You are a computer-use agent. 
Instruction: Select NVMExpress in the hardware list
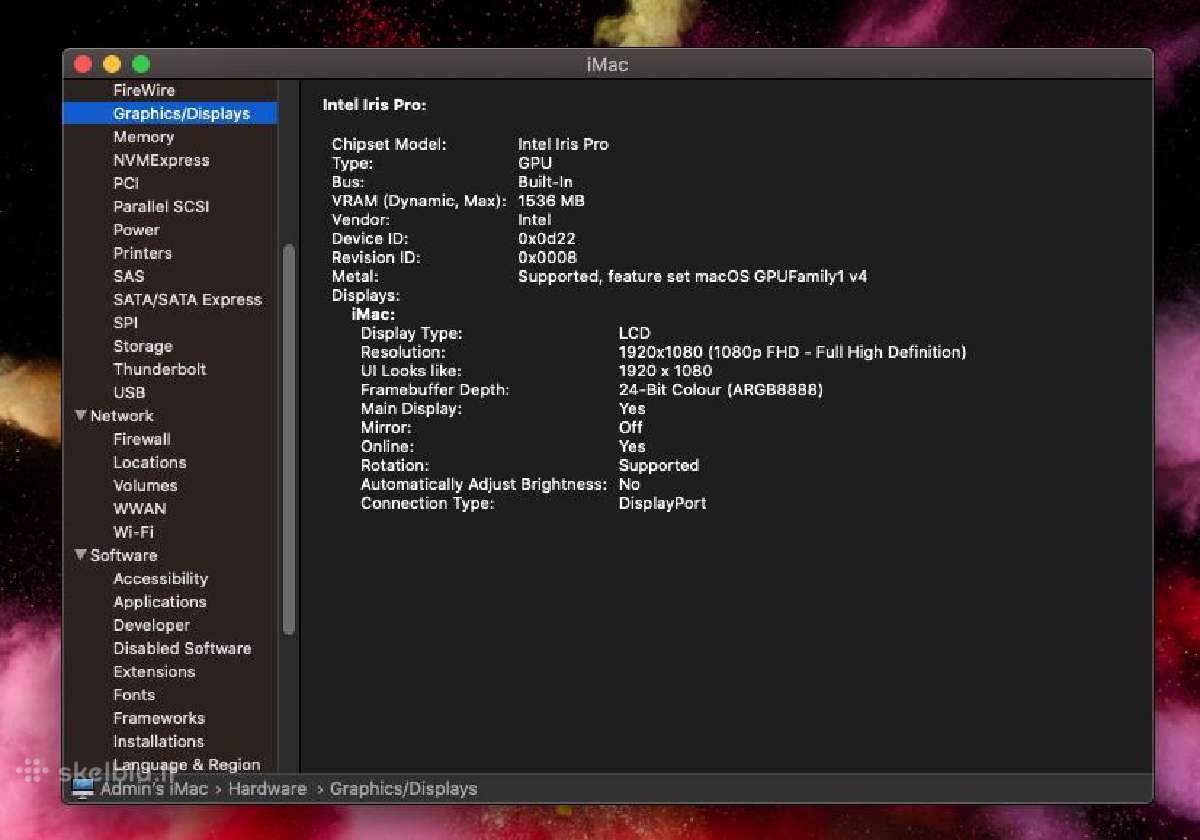(161, 160)
